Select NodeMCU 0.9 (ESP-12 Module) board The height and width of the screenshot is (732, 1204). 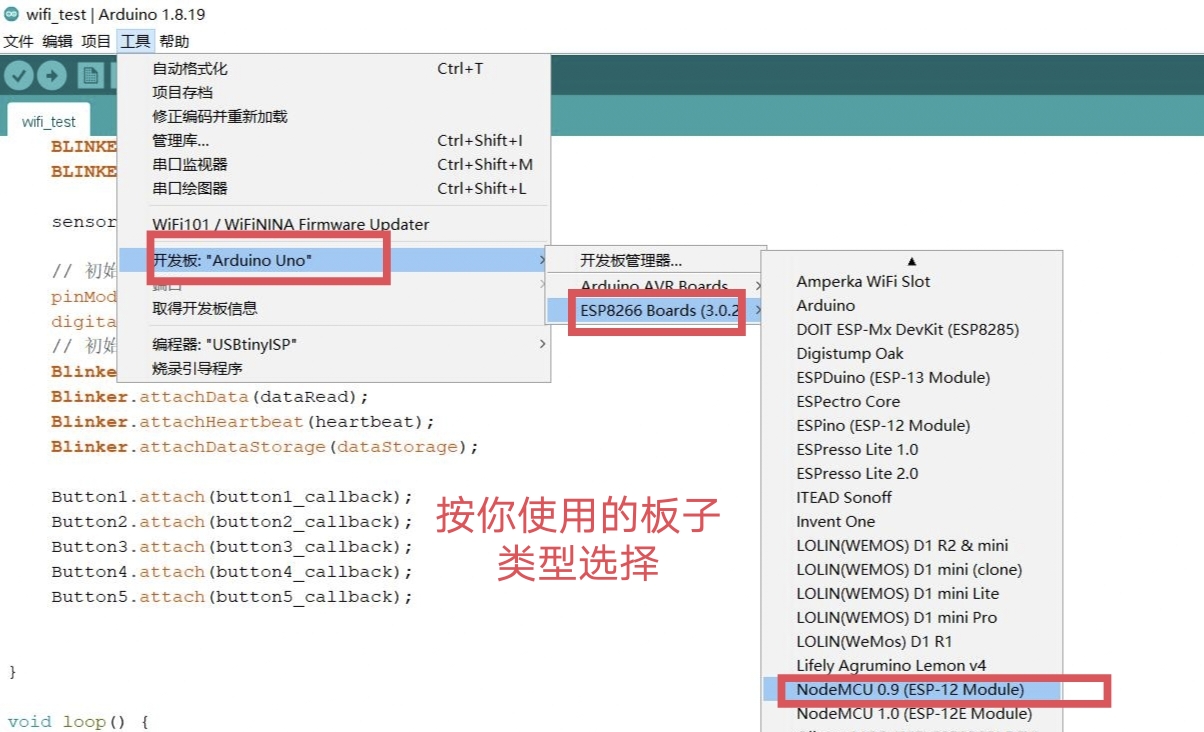(911, 689)
